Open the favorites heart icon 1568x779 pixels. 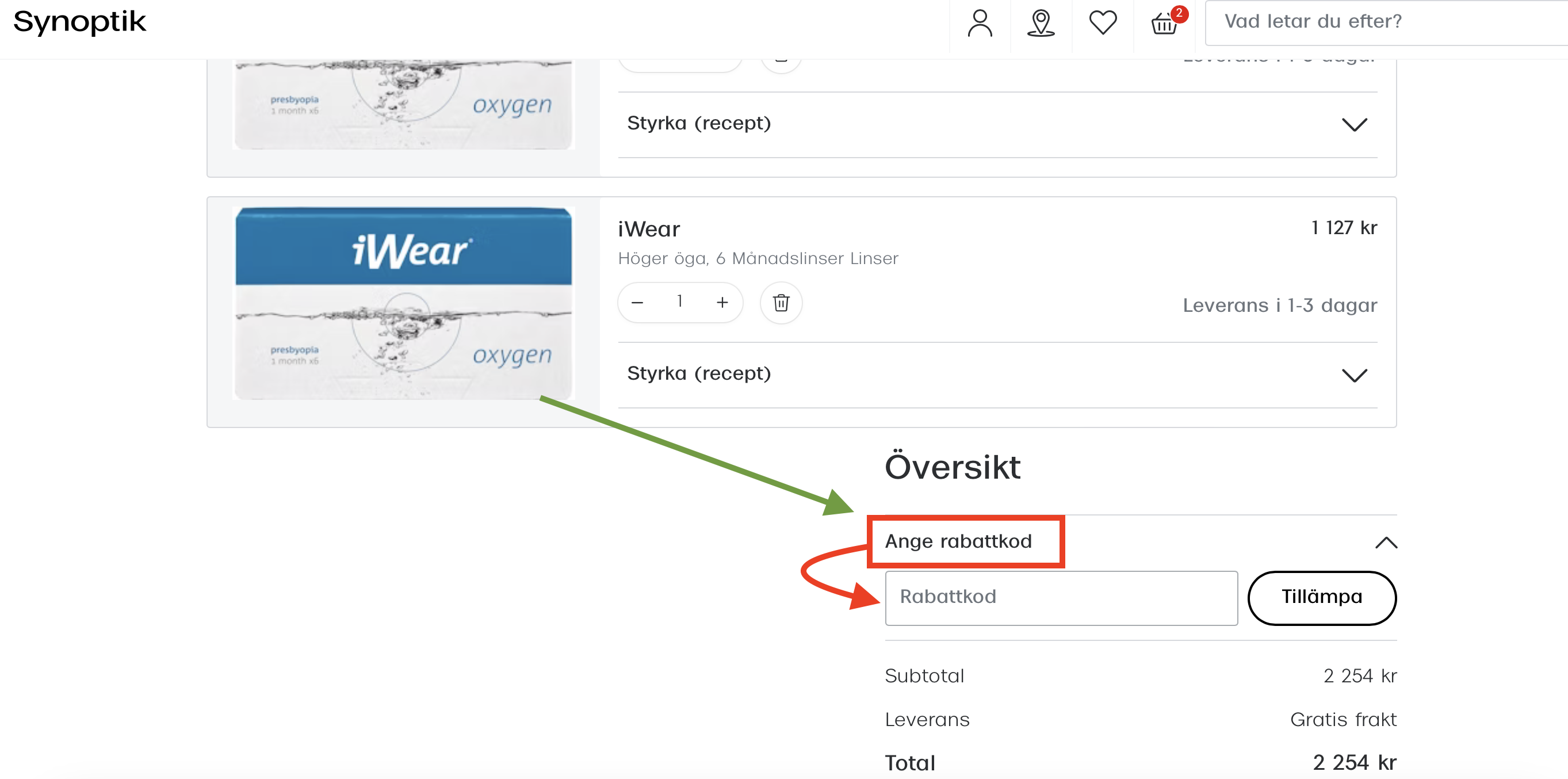(1102, 23)
